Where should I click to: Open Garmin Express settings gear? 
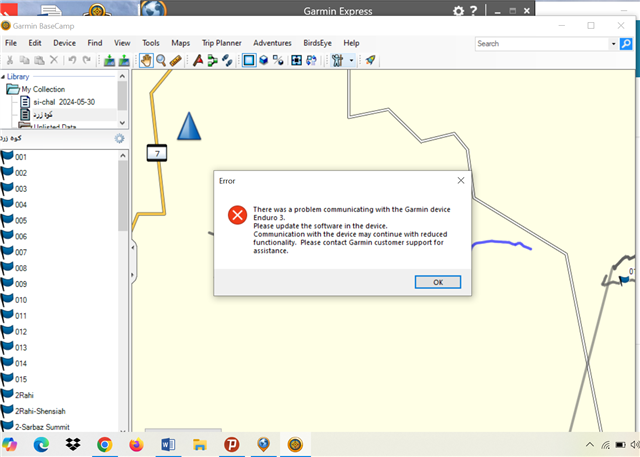tap(459, 12)
